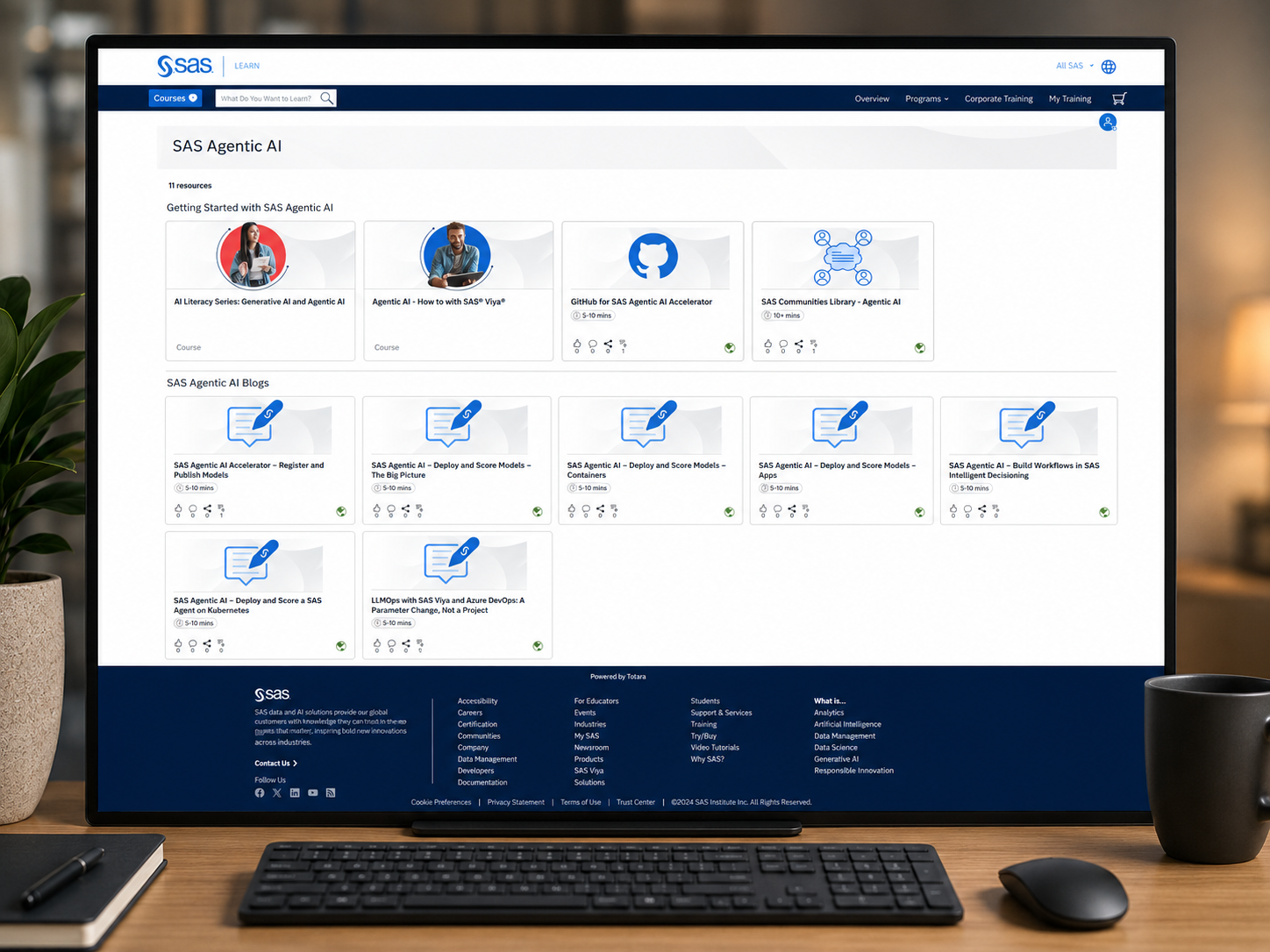
Task: Comment on SAS Communities Library card
Action: coord(783,345)
